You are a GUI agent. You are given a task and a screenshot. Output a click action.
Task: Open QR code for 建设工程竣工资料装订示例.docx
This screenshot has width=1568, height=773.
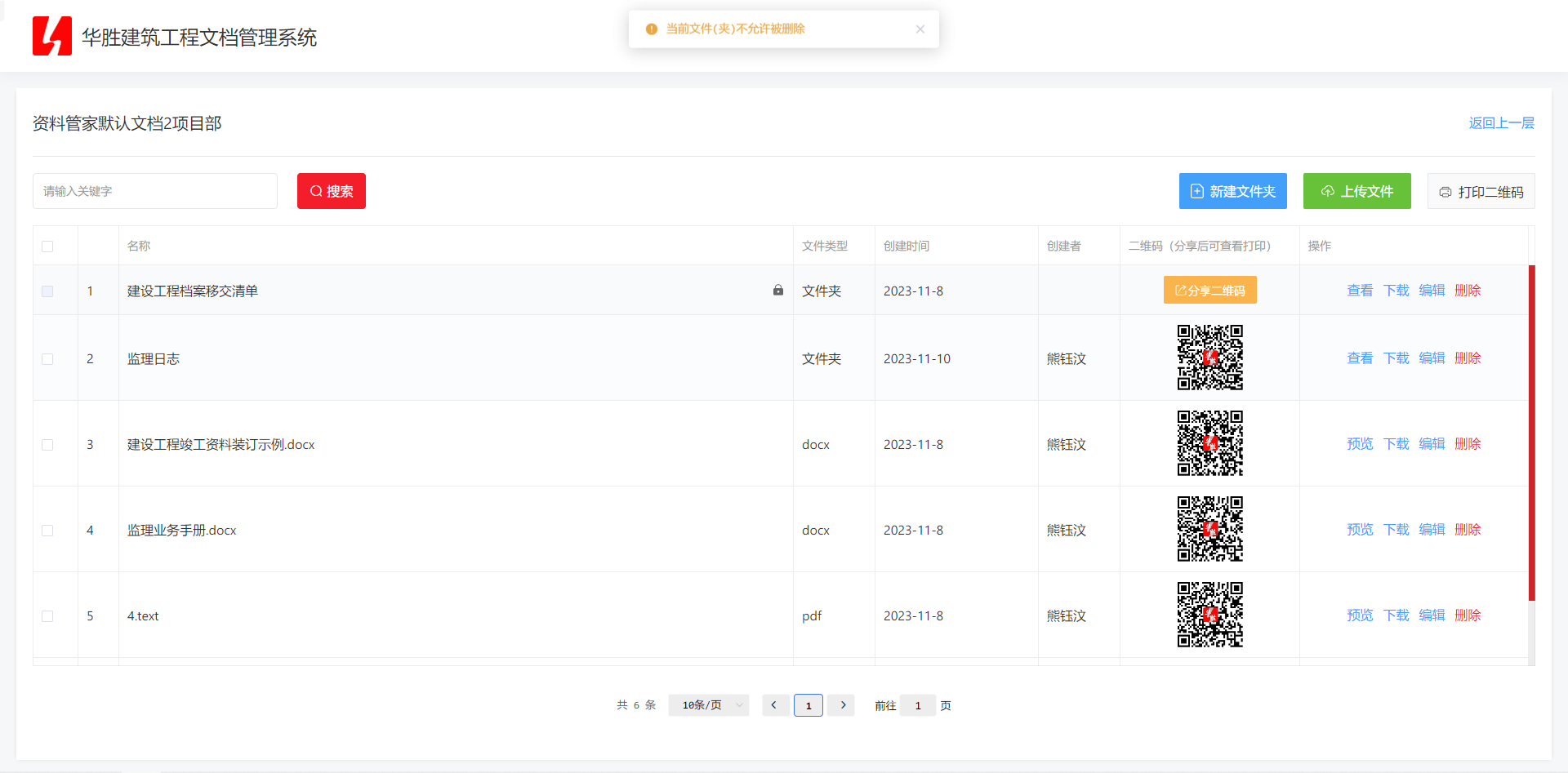[x=1210, y=443]
